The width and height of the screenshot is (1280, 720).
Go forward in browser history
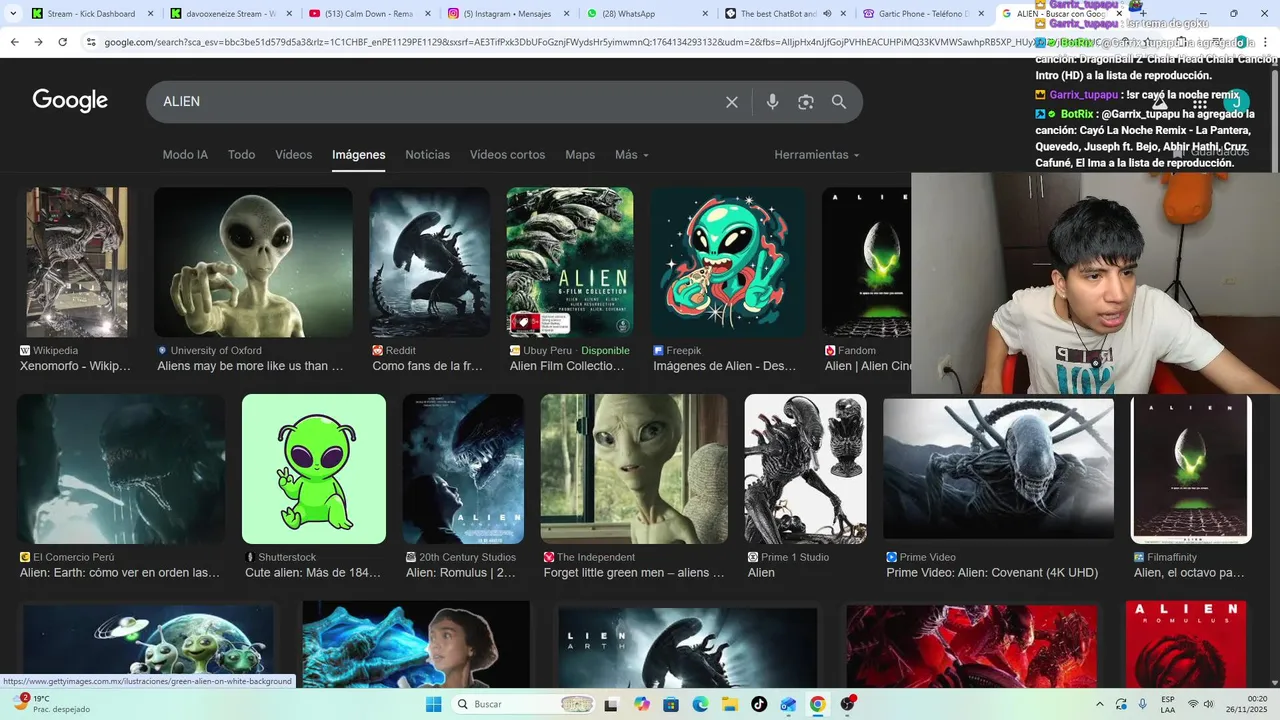coord(38,42)
